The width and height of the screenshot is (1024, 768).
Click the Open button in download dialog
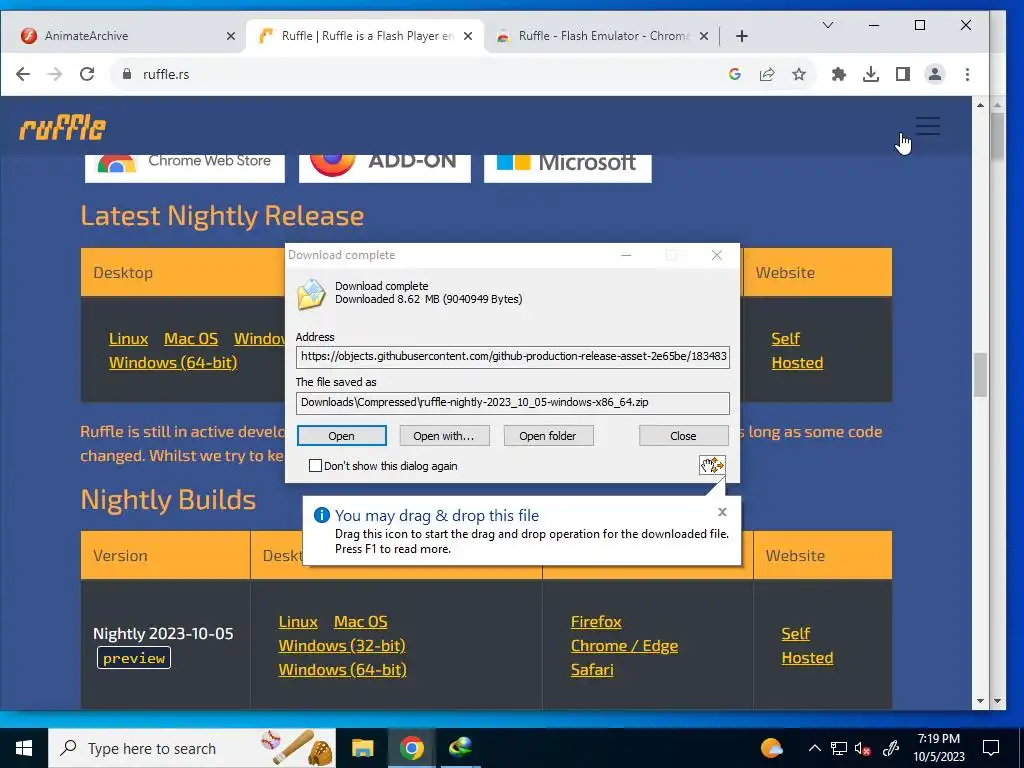coord(342,436)
